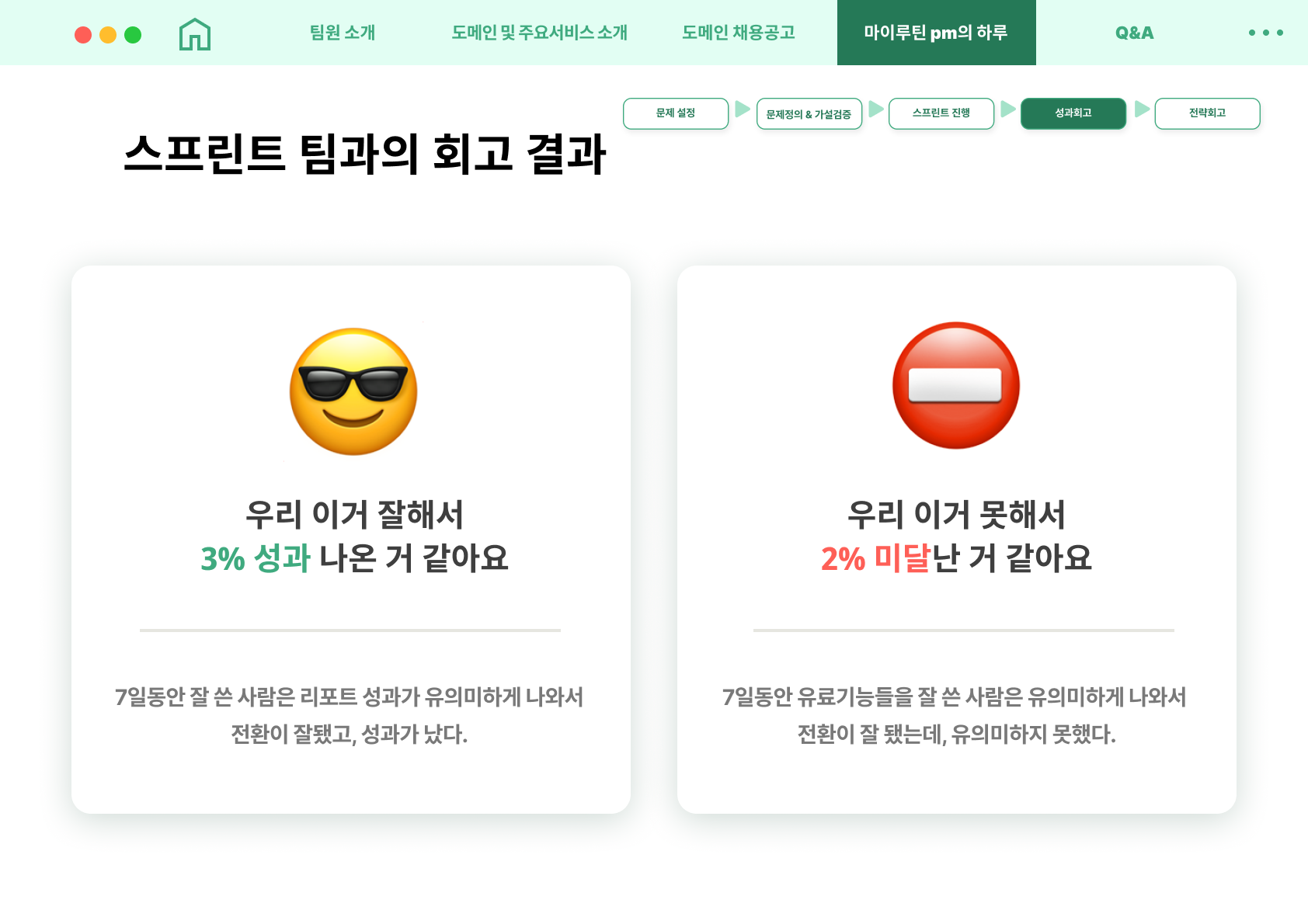Select the 문제 설정 step button
This screenshot has height=924, width=1308.
[x=676, y=113]
